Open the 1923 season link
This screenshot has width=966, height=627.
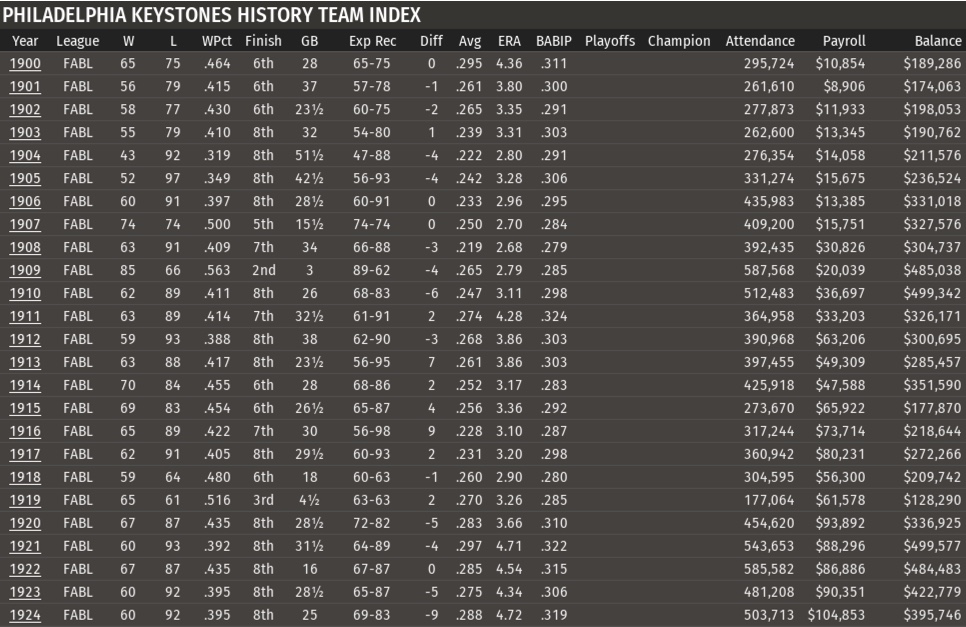coord(25,593)
